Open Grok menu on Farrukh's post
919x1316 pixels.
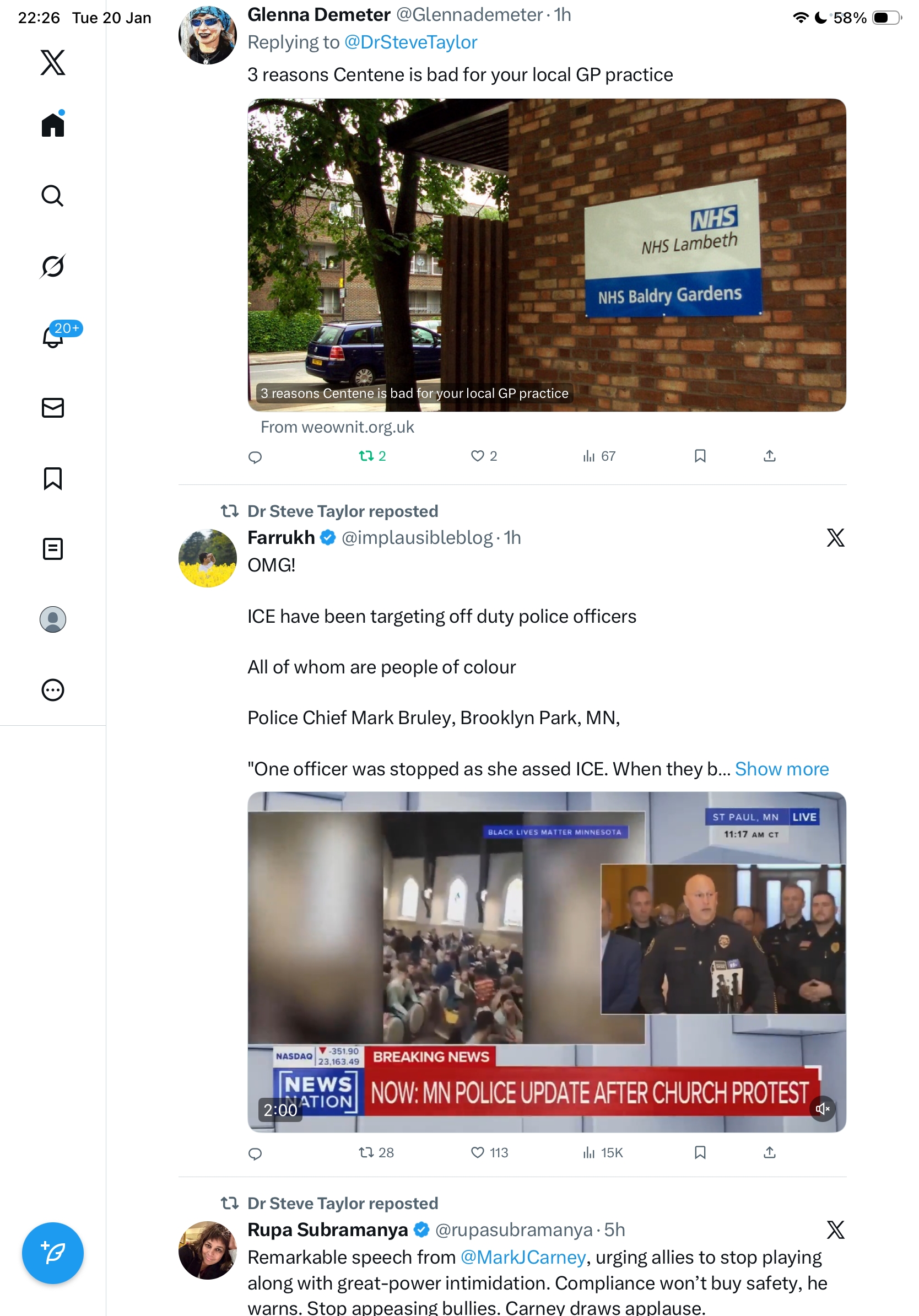(835, 538)
